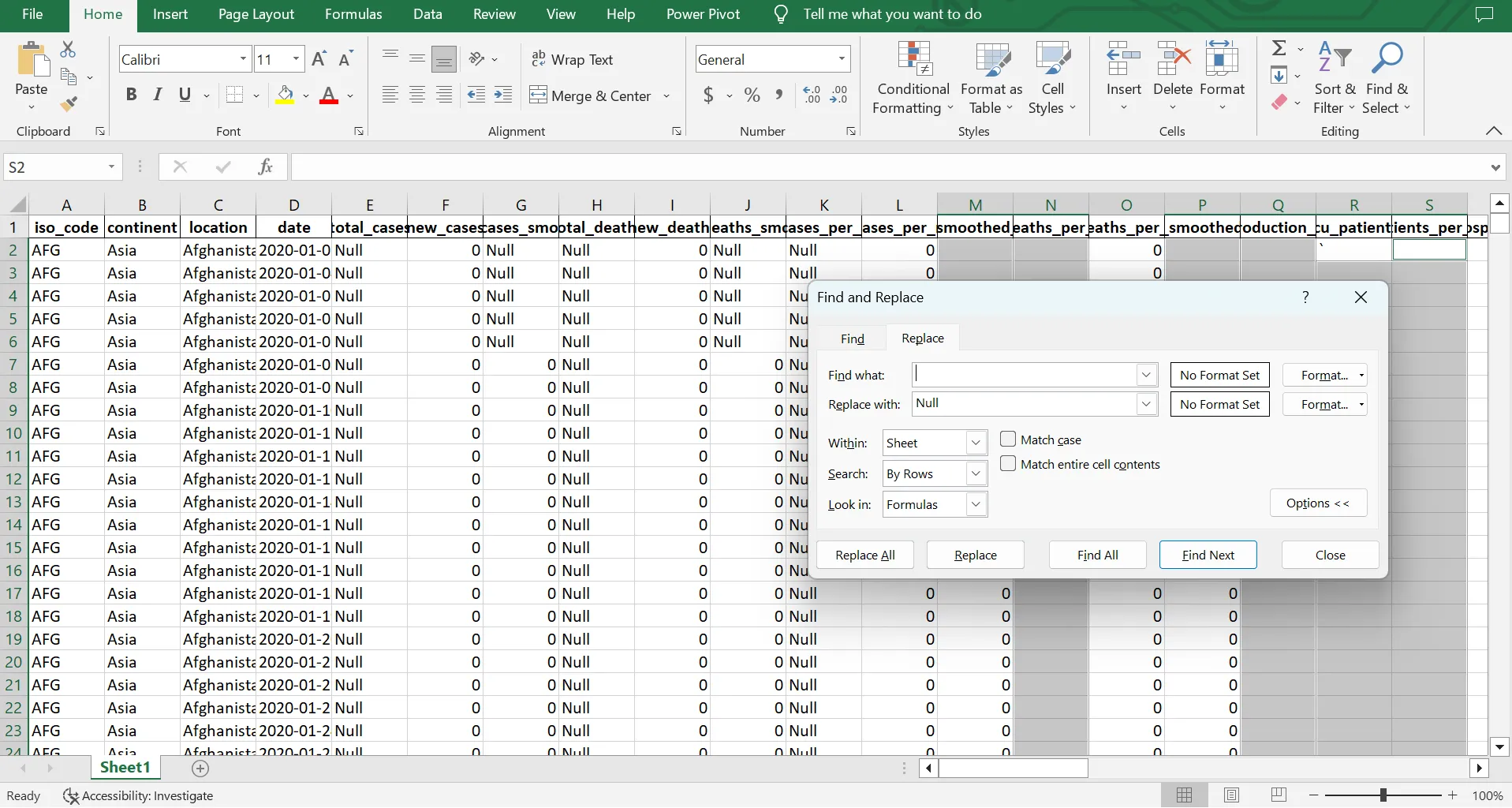Switch to Page Layout view icon

point(1231,795)
